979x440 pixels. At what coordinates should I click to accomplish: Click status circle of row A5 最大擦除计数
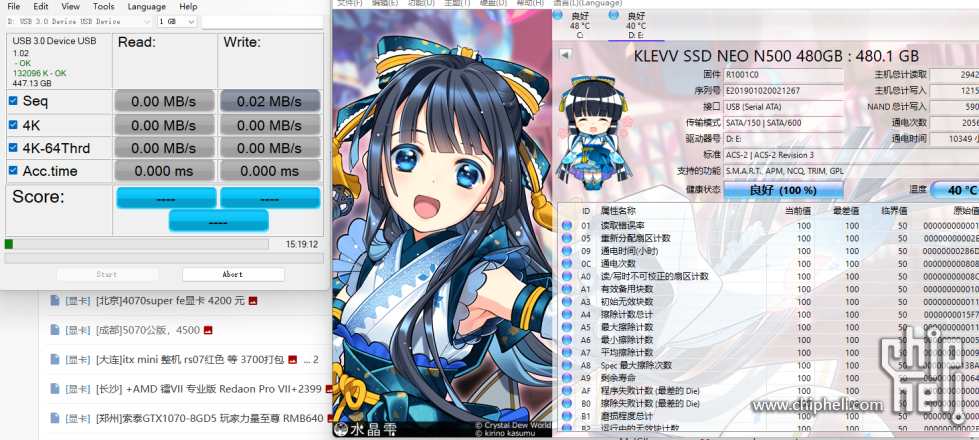(x=567, y=328)
